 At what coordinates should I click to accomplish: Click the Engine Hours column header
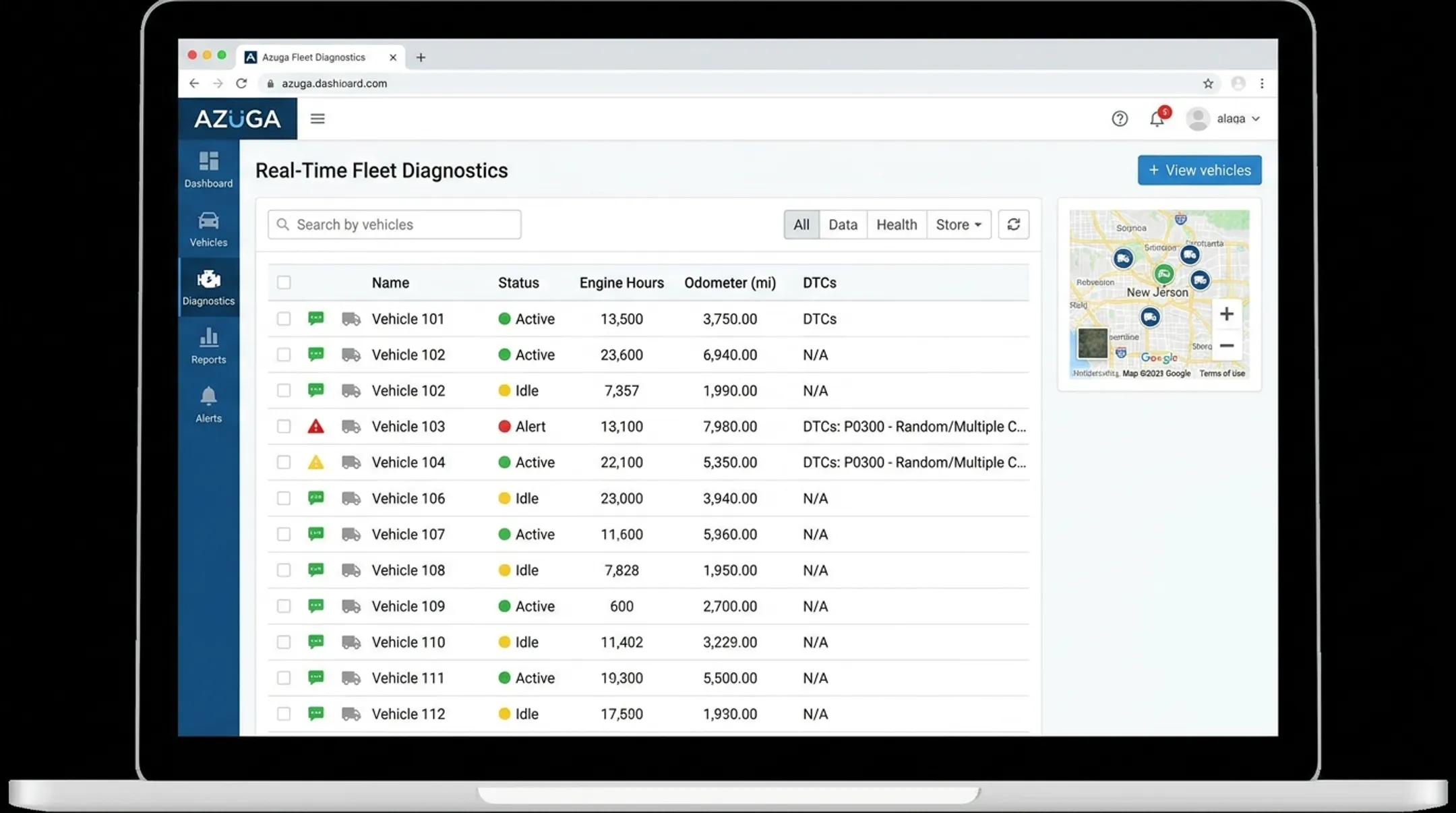coord(621,282)
